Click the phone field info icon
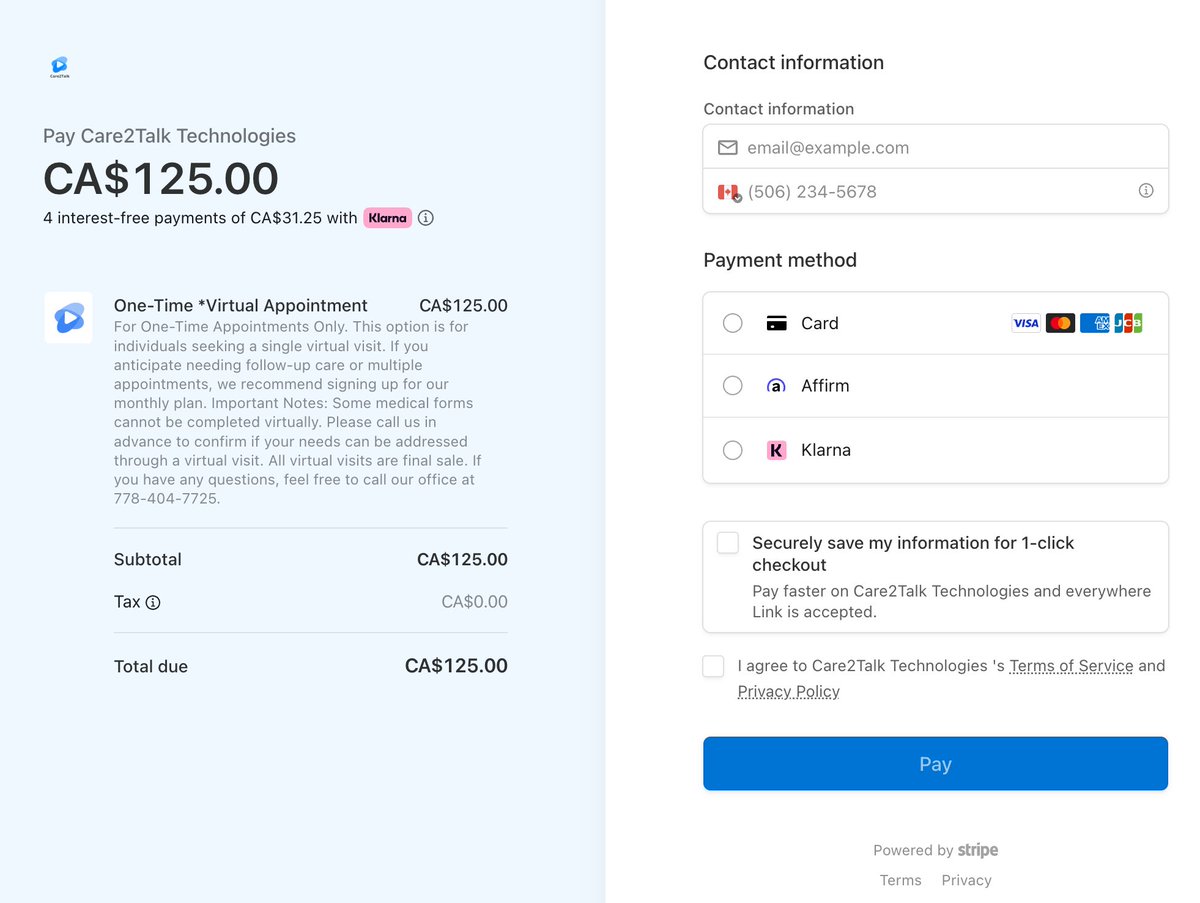Image resolution: width=1200 pixels, height=903 pixels. [x=1146, y=191]
